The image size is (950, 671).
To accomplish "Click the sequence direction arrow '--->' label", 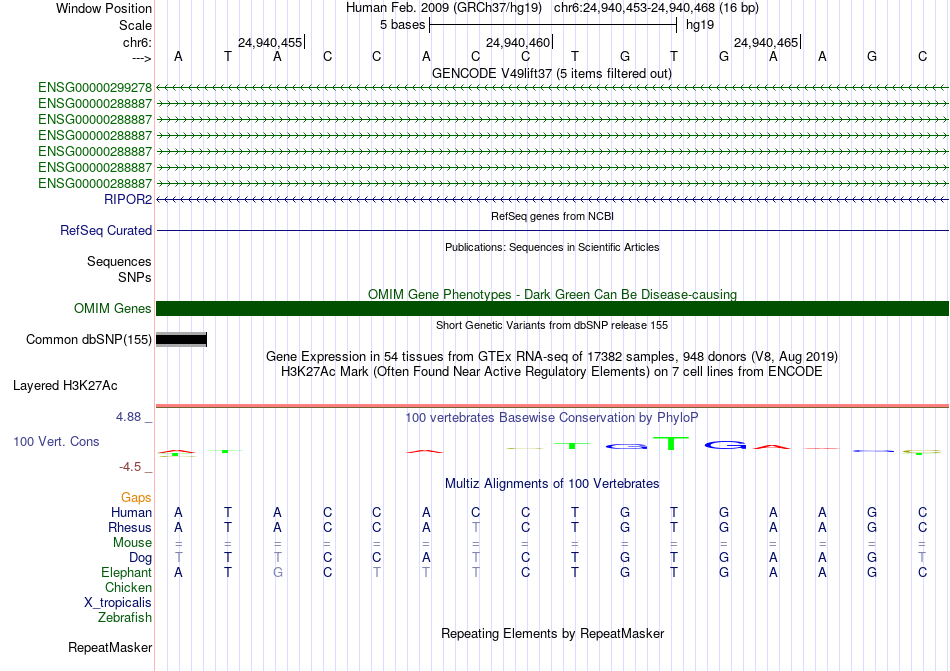I will point(141,59).
